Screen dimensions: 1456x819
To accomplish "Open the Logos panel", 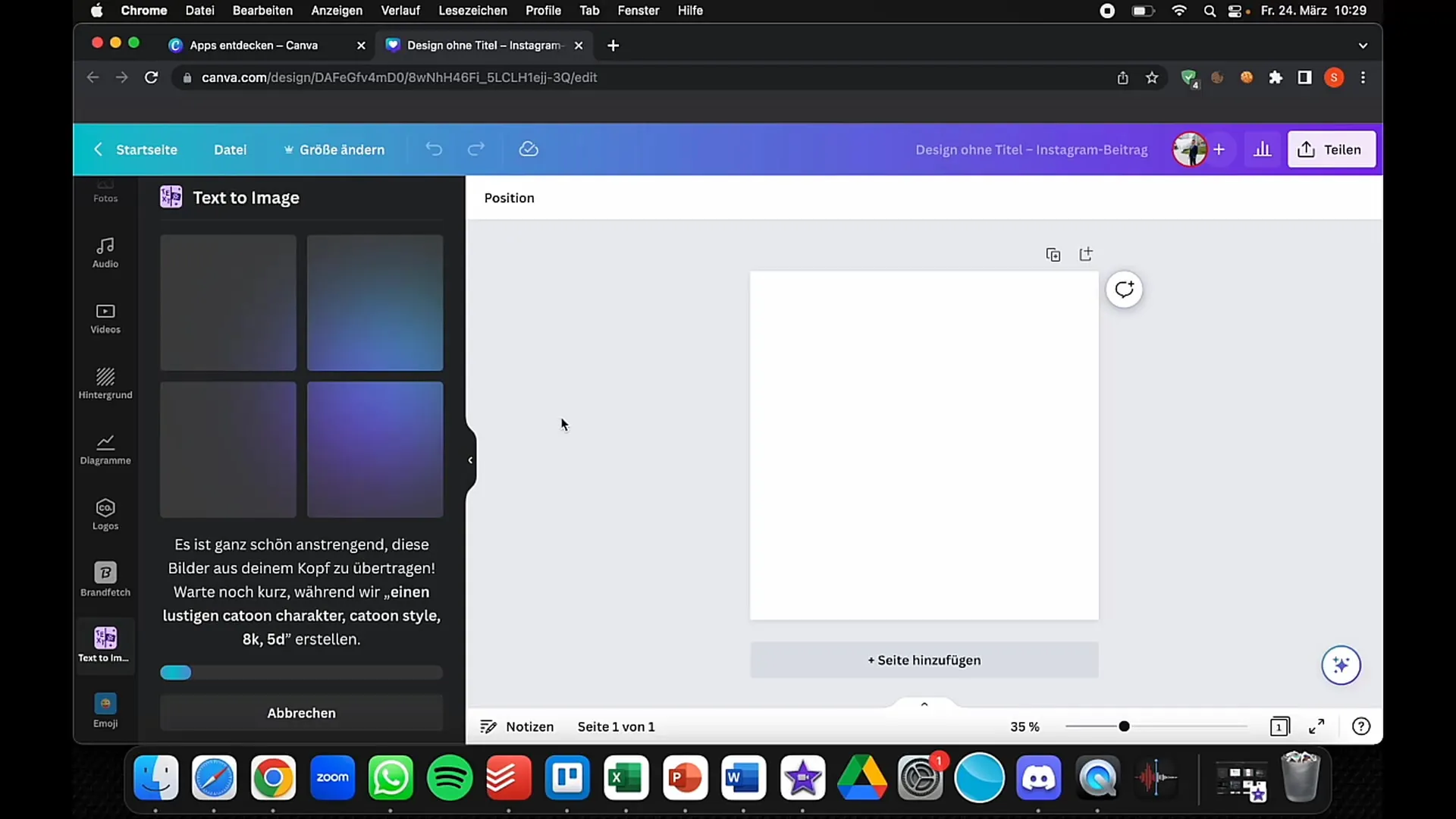I will (105, 515).
